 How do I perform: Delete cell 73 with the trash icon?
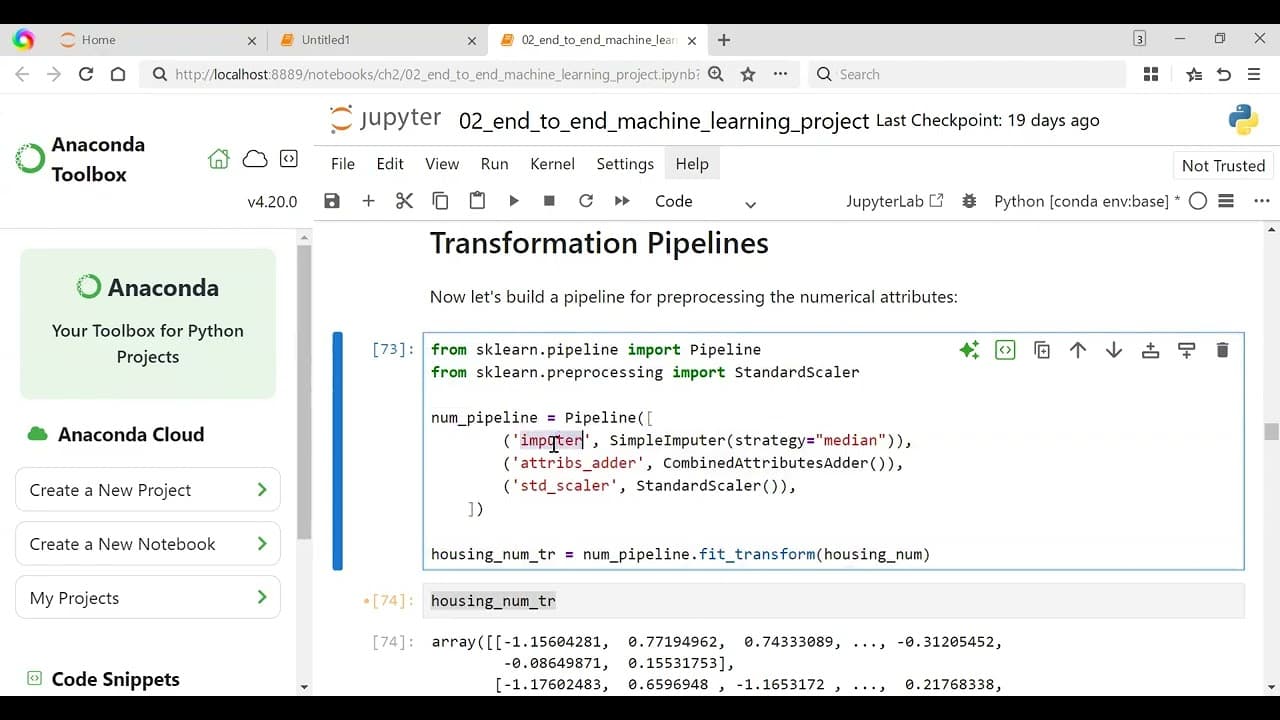(1222, 350)
